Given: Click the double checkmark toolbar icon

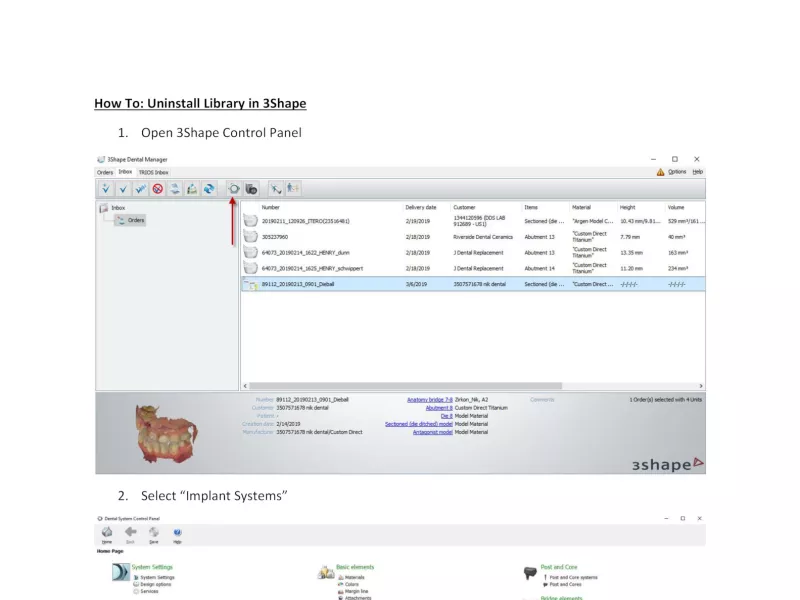Looking at the screenshot, I should (140, 189).
